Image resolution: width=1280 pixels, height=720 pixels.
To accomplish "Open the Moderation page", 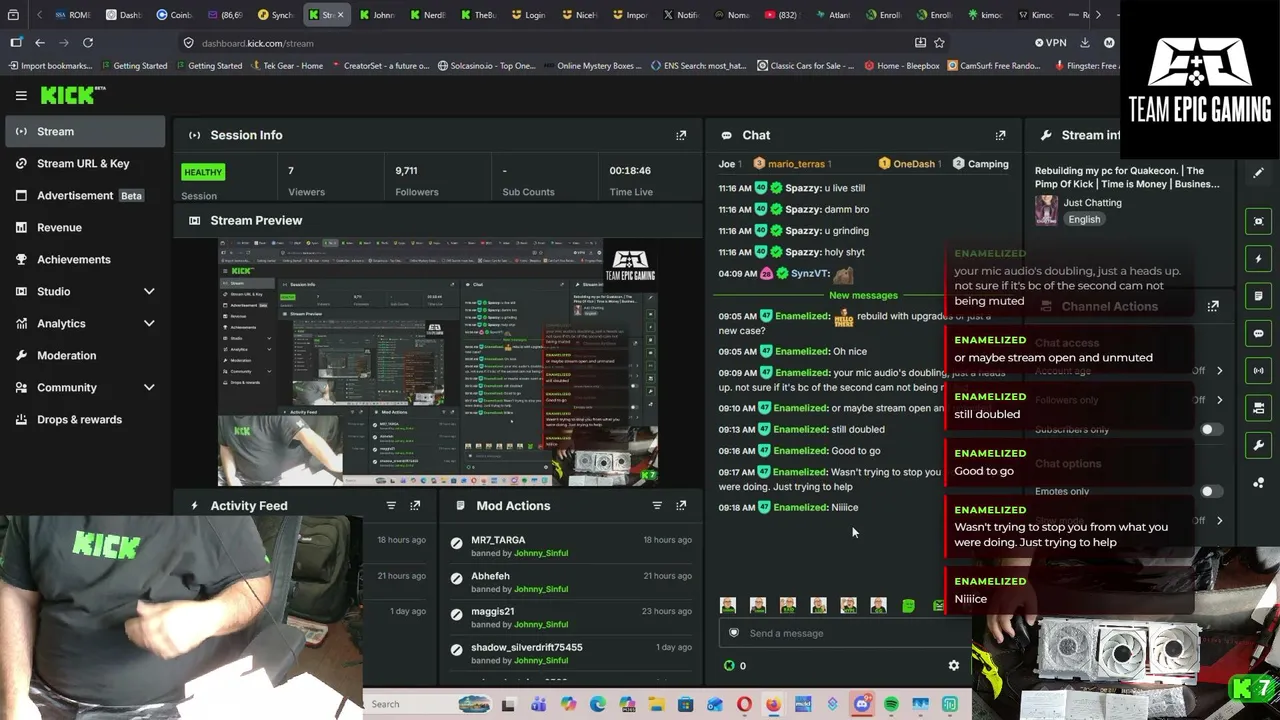I will pyautogui.click(x=85, y=355).
